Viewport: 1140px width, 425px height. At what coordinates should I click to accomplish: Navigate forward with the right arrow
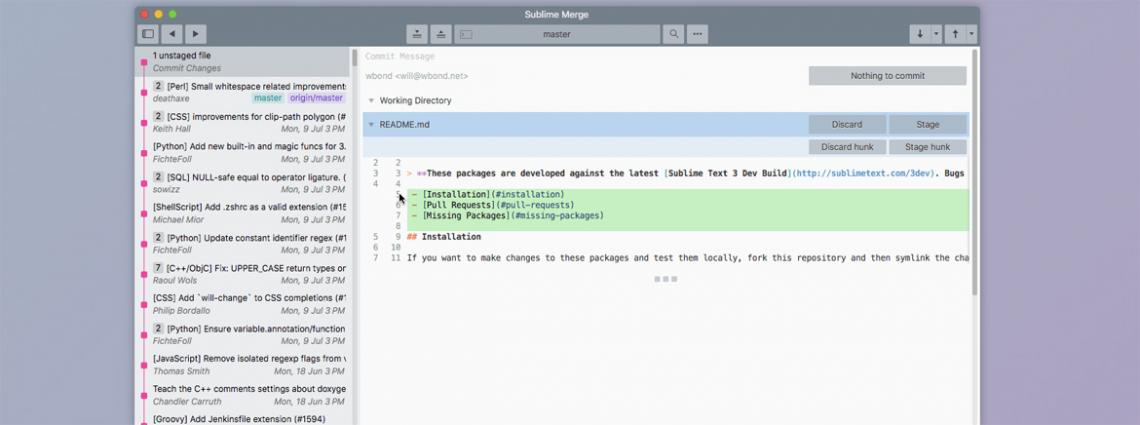click(x=196, y=34)
